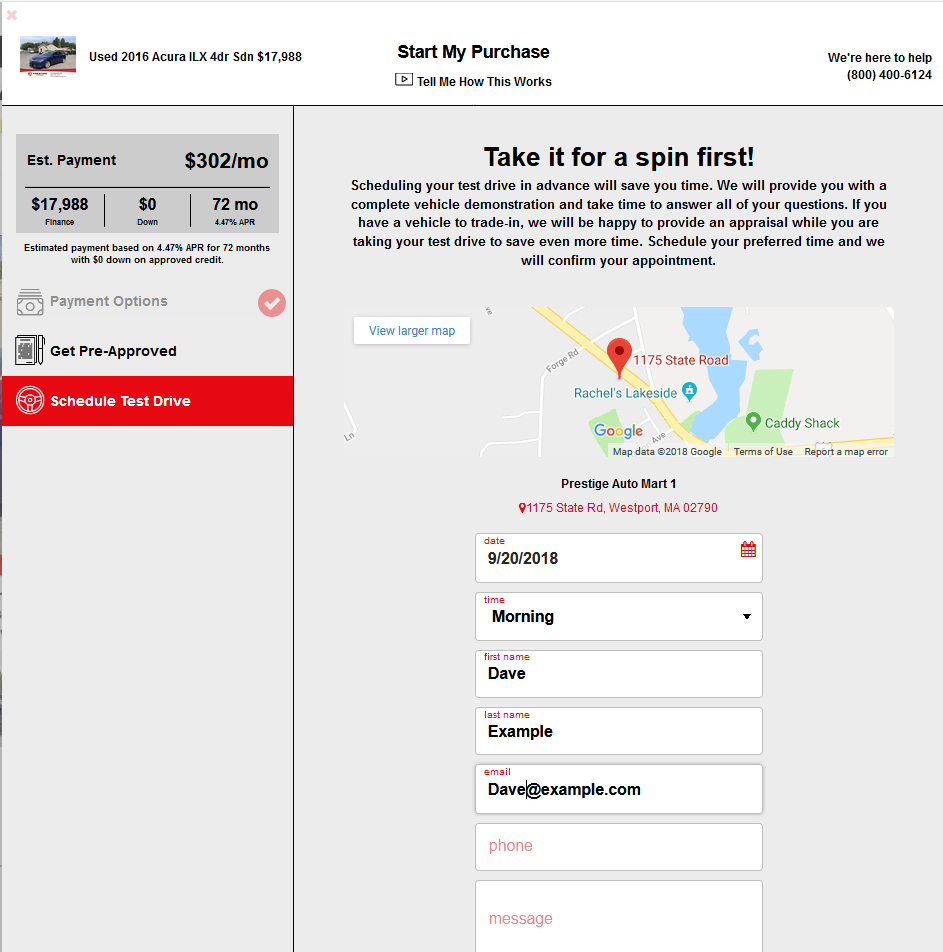Click the date field showing 9/20/2018
This screenshot has height=952, width=943.
[618, 558]
